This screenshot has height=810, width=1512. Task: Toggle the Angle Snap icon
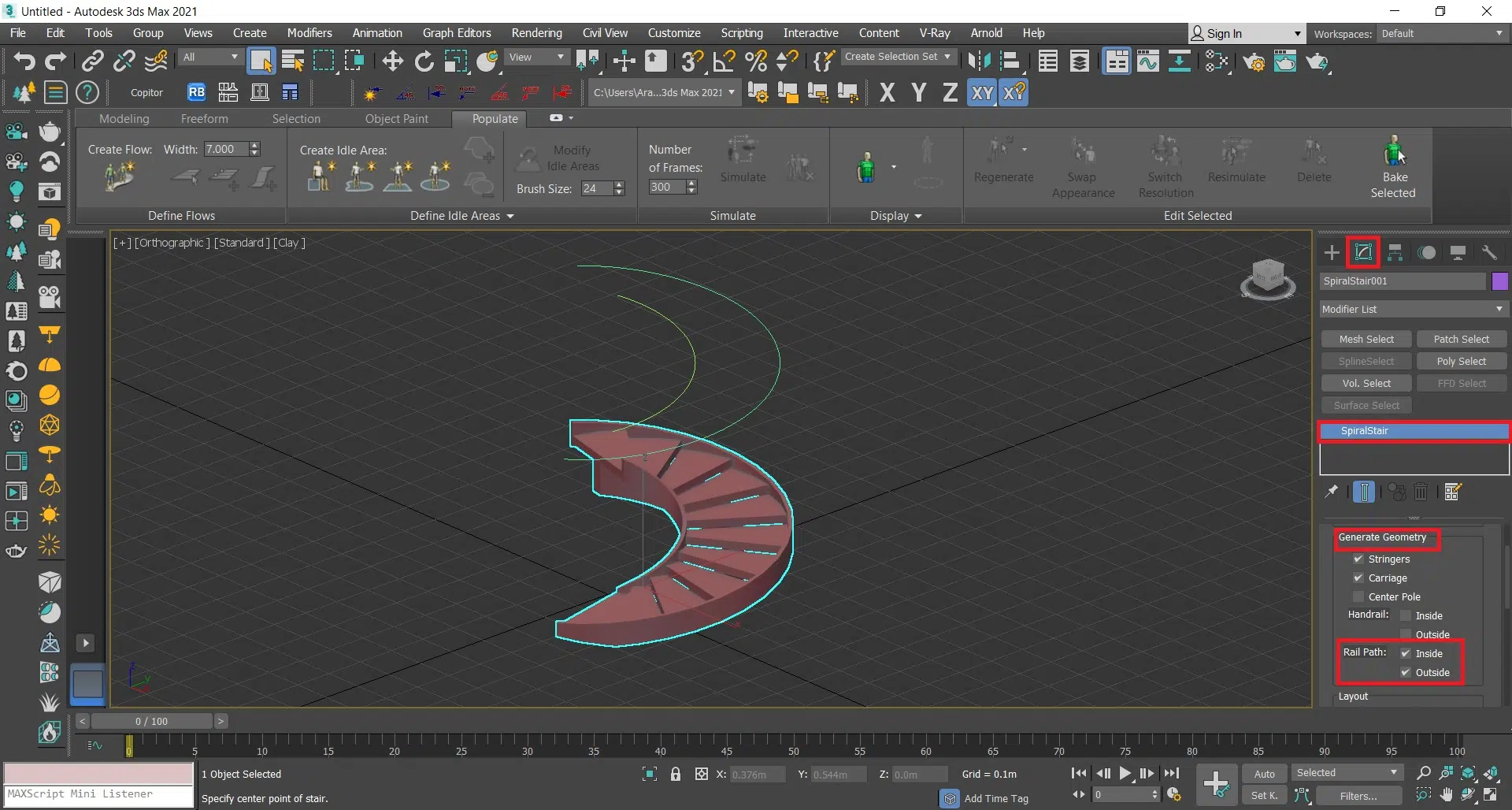(724, 61)
